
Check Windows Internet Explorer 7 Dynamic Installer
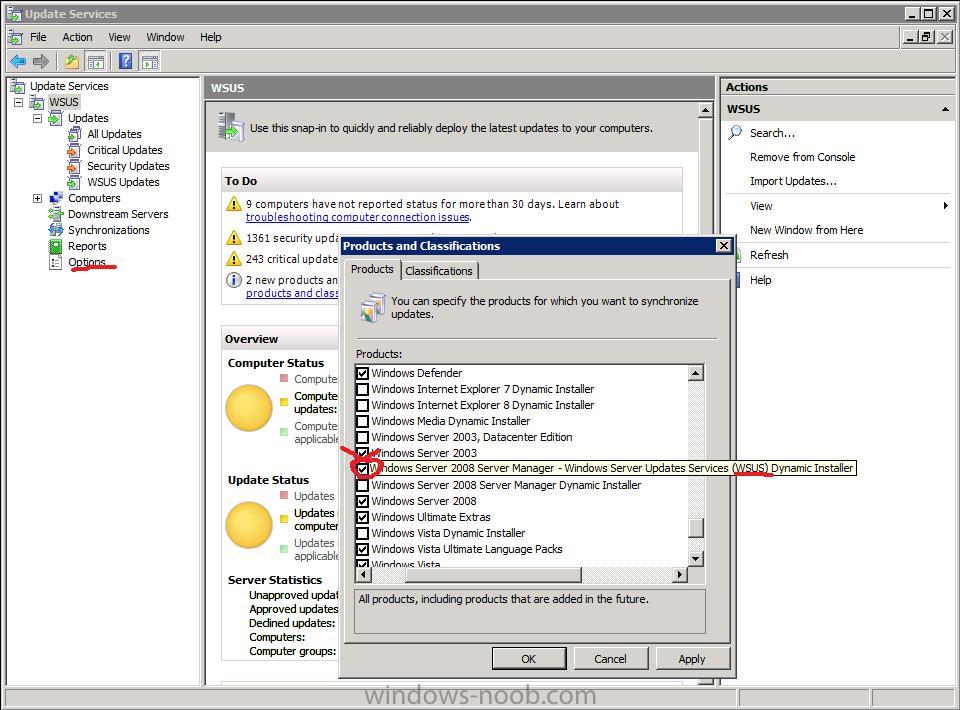362,389
